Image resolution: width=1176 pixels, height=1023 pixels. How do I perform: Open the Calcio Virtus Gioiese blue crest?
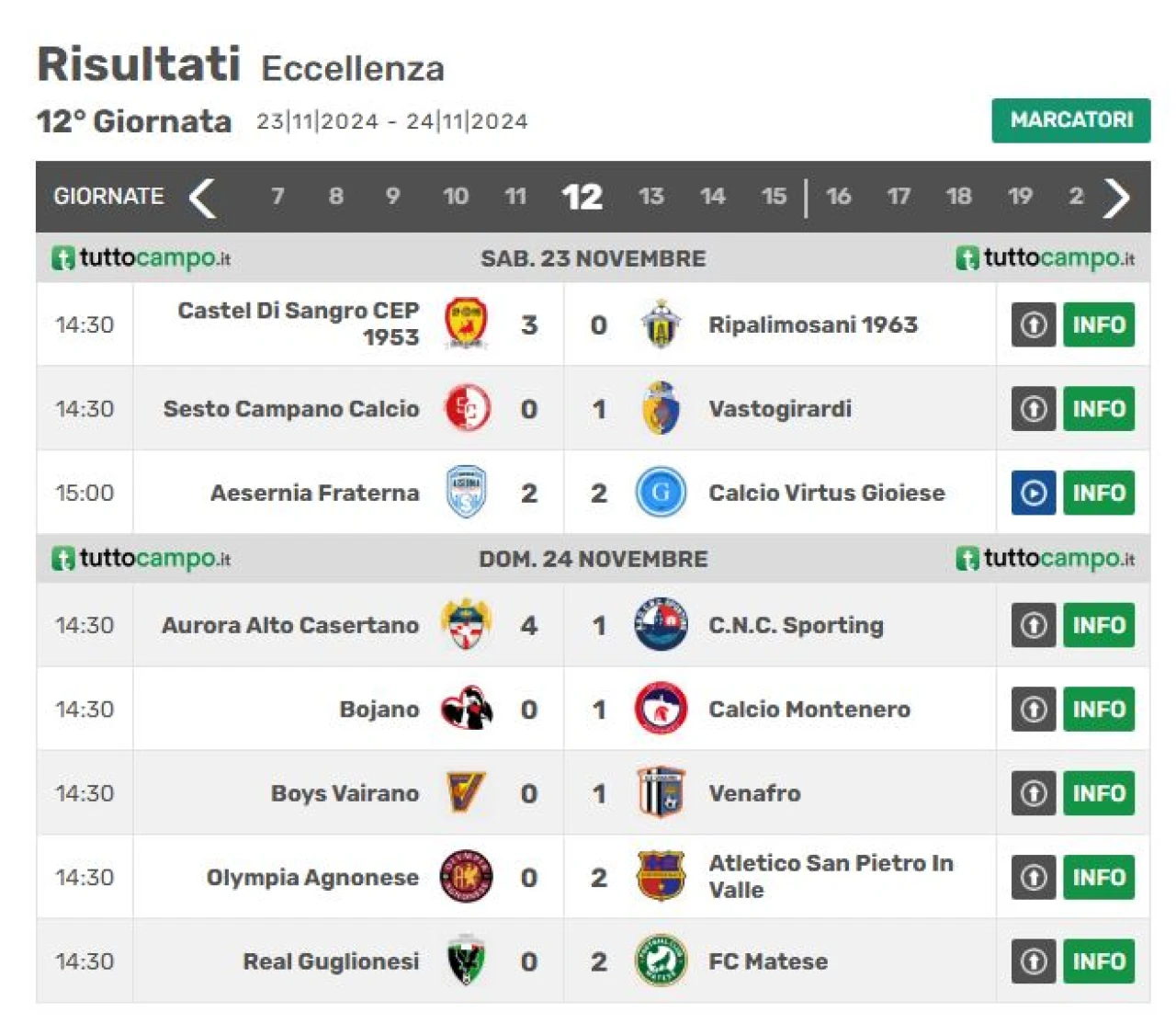point(661,493)
